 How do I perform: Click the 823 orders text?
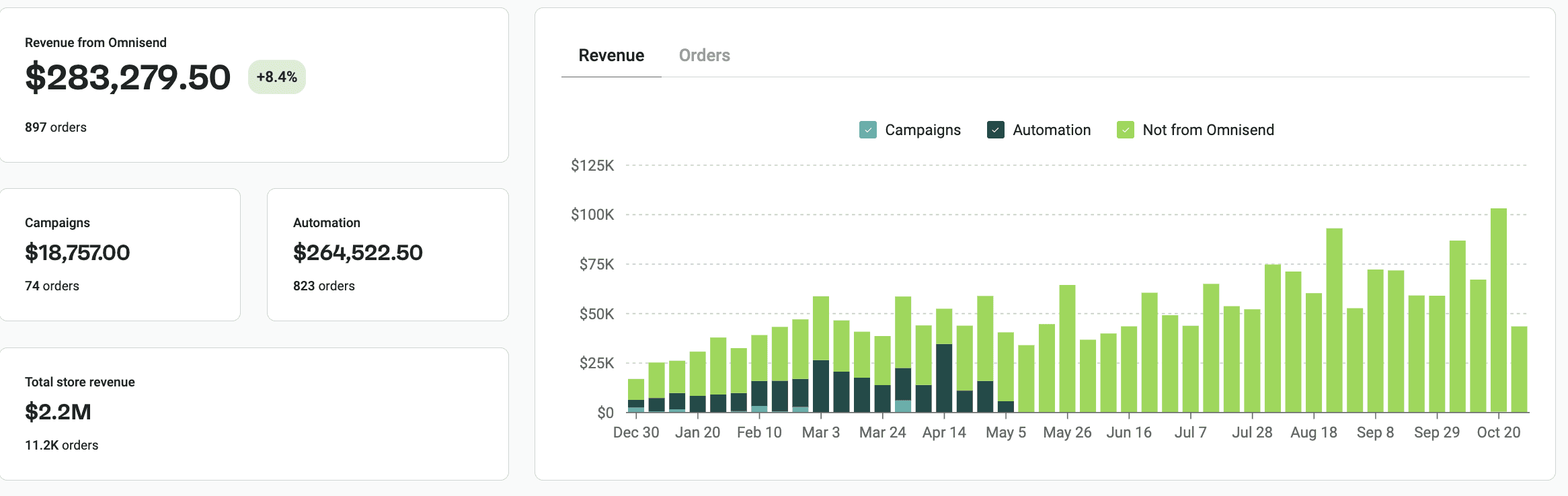[x=324, y=286]
